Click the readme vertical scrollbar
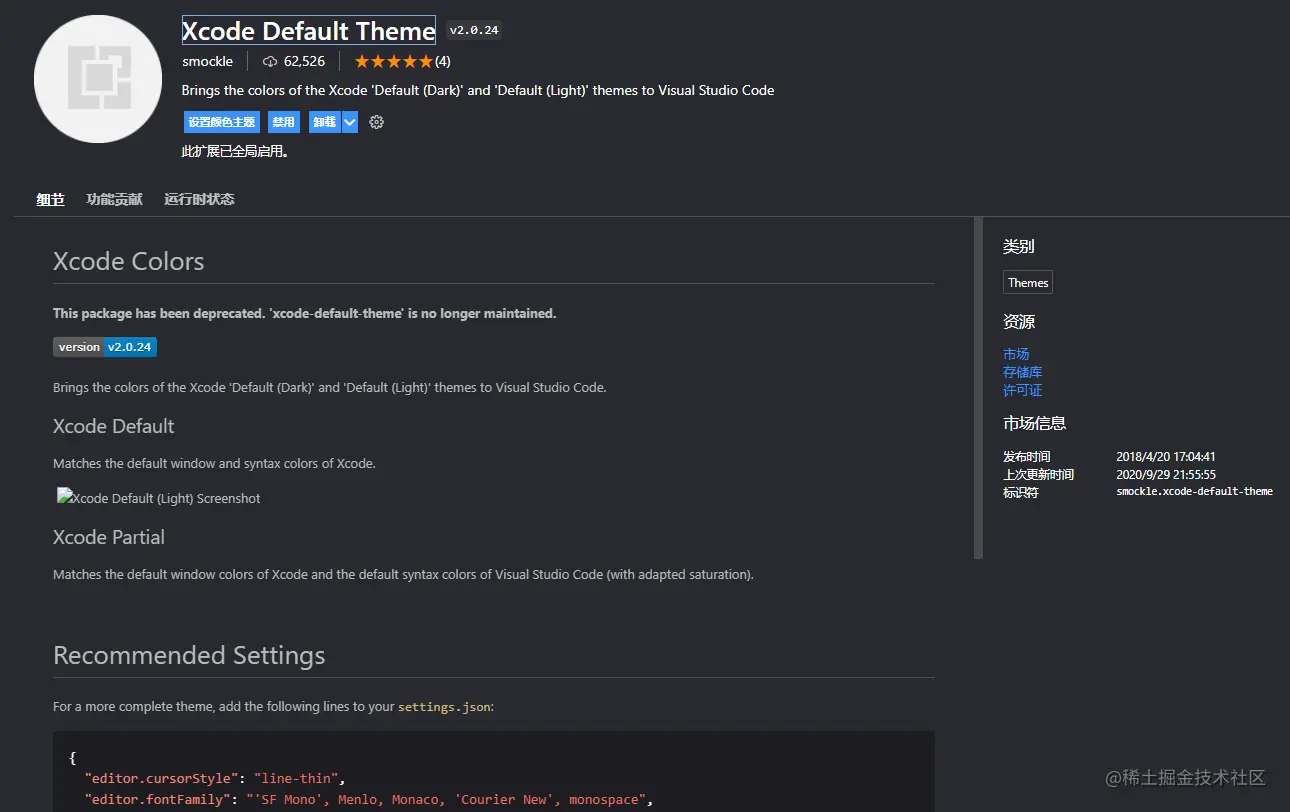Screen dimensions: 1290x812 pos(979,388)
